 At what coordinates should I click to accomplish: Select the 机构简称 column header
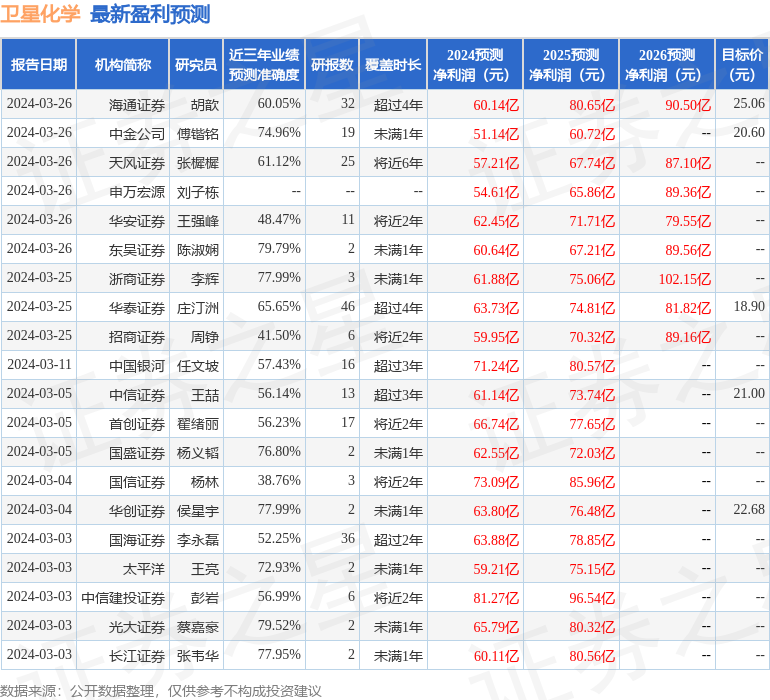[x=123, y=64]
